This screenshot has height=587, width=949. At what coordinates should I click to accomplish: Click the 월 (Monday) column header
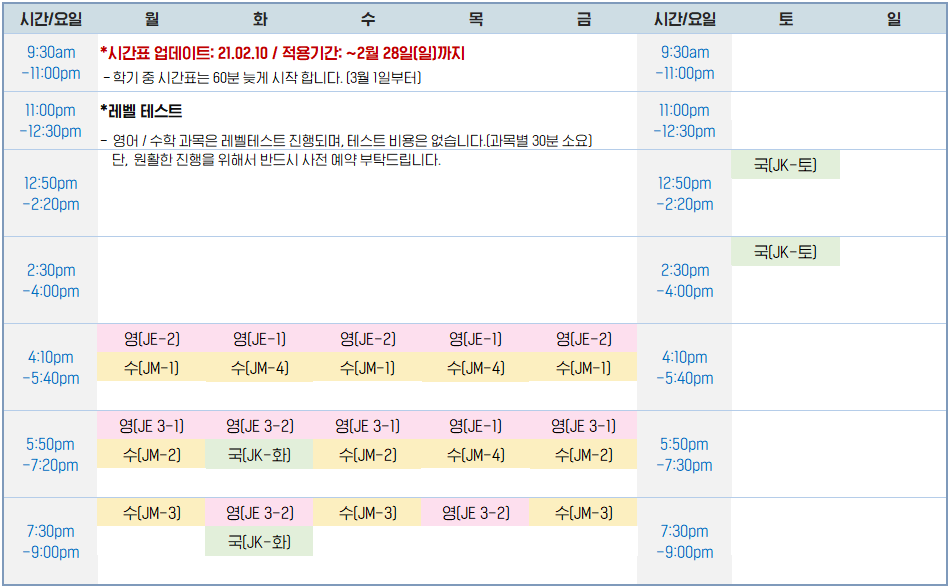[152, 19]
